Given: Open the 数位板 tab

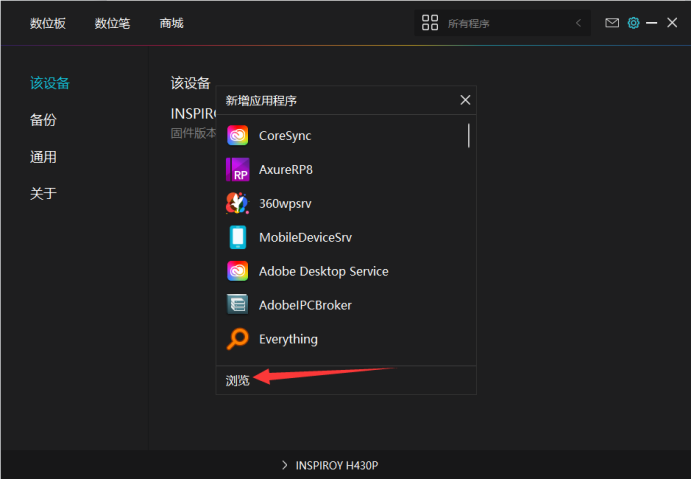Looking at the screenshot, I should [x=48, y=23].
